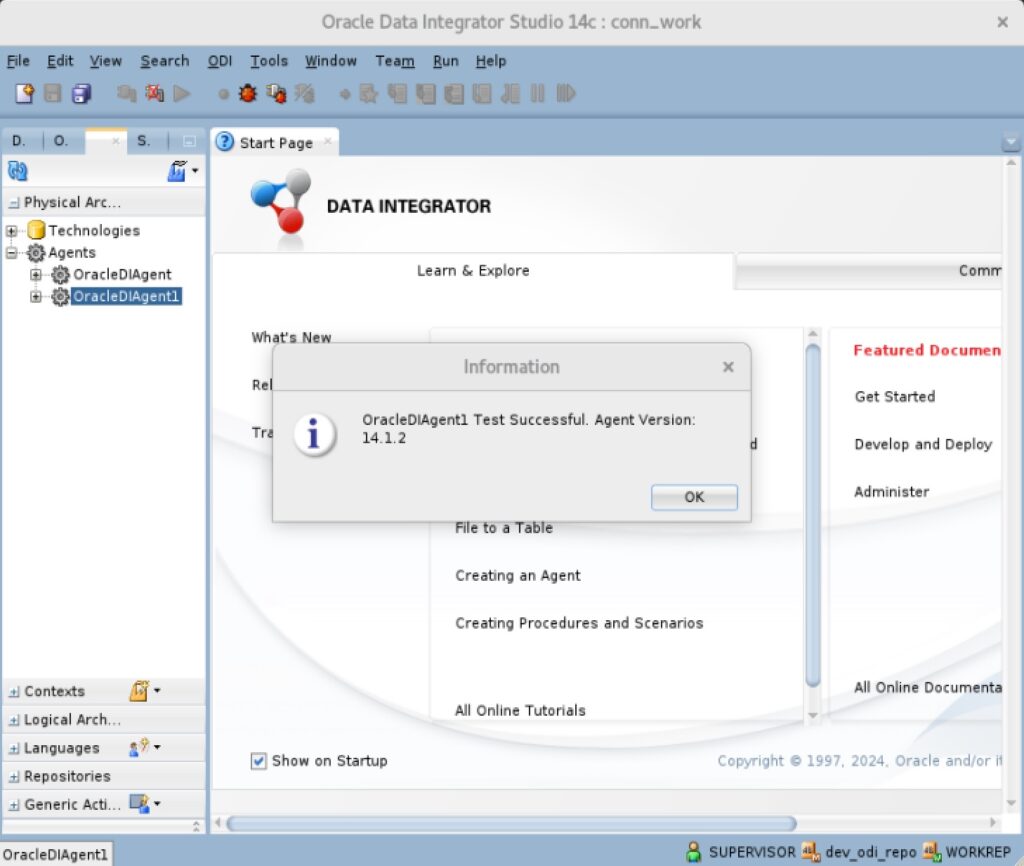The image size is (1024, 866).
Task: Click the dev_odi_repo repository icon
Action: (x=810, y=852)
